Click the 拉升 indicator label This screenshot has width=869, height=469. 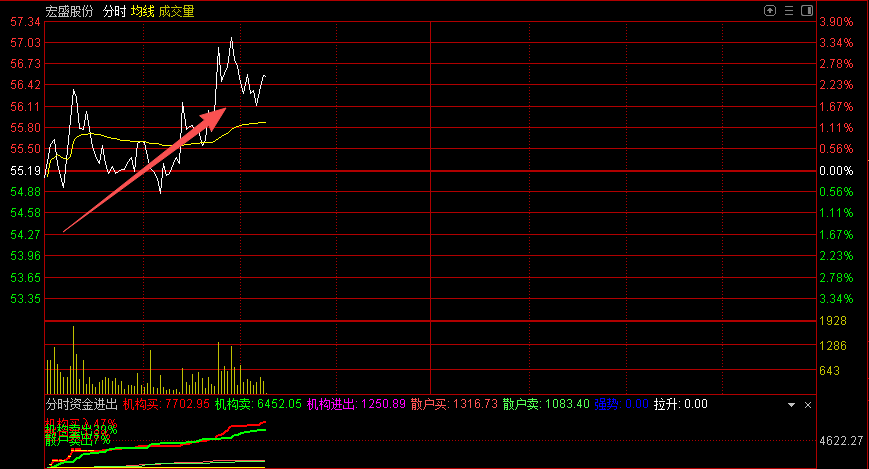680,405
